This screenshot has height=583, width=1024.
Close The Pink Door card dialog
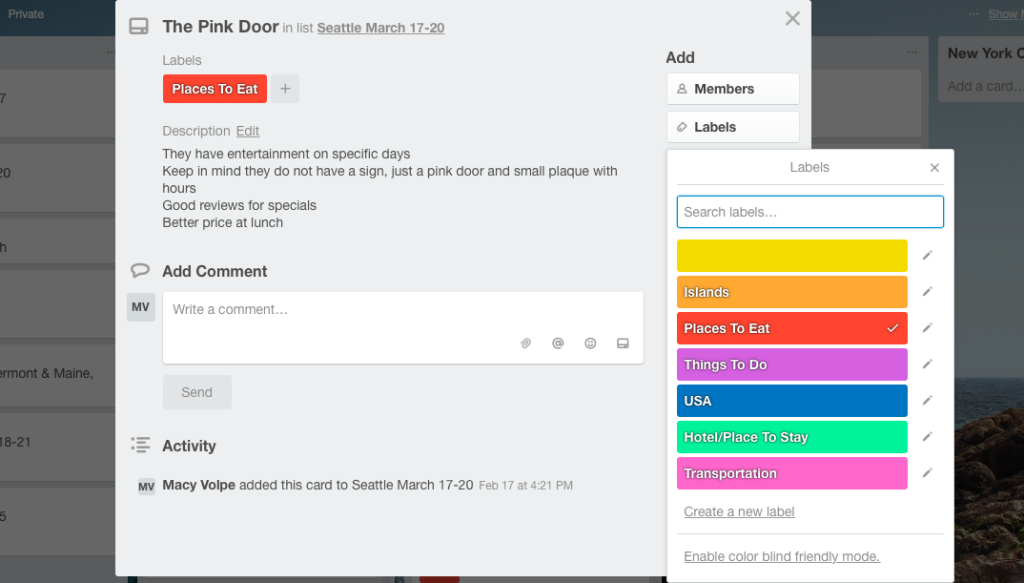[x=792, y=18]
